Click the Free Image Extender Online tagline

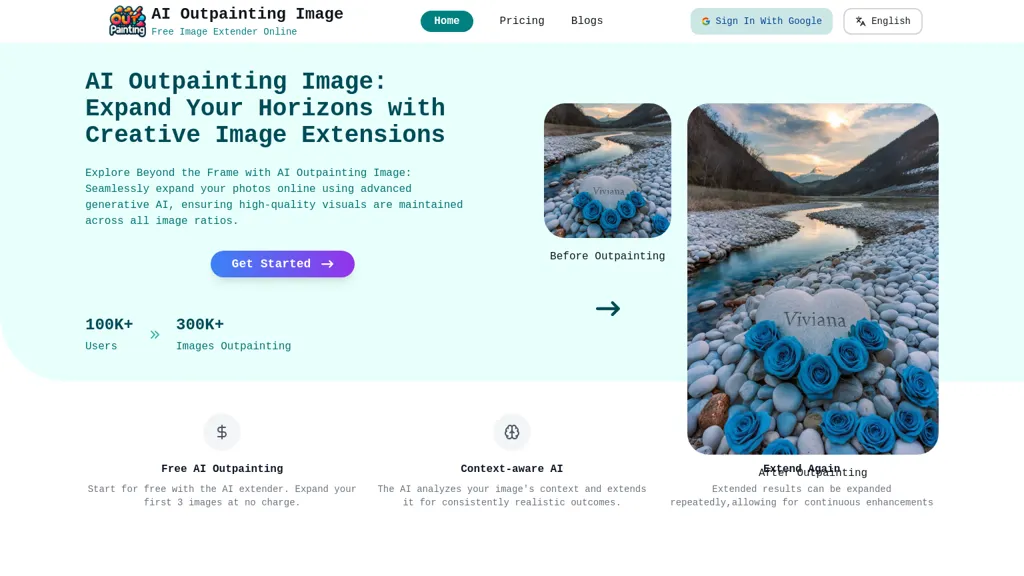pyautogui.click(x=224, y=31)
